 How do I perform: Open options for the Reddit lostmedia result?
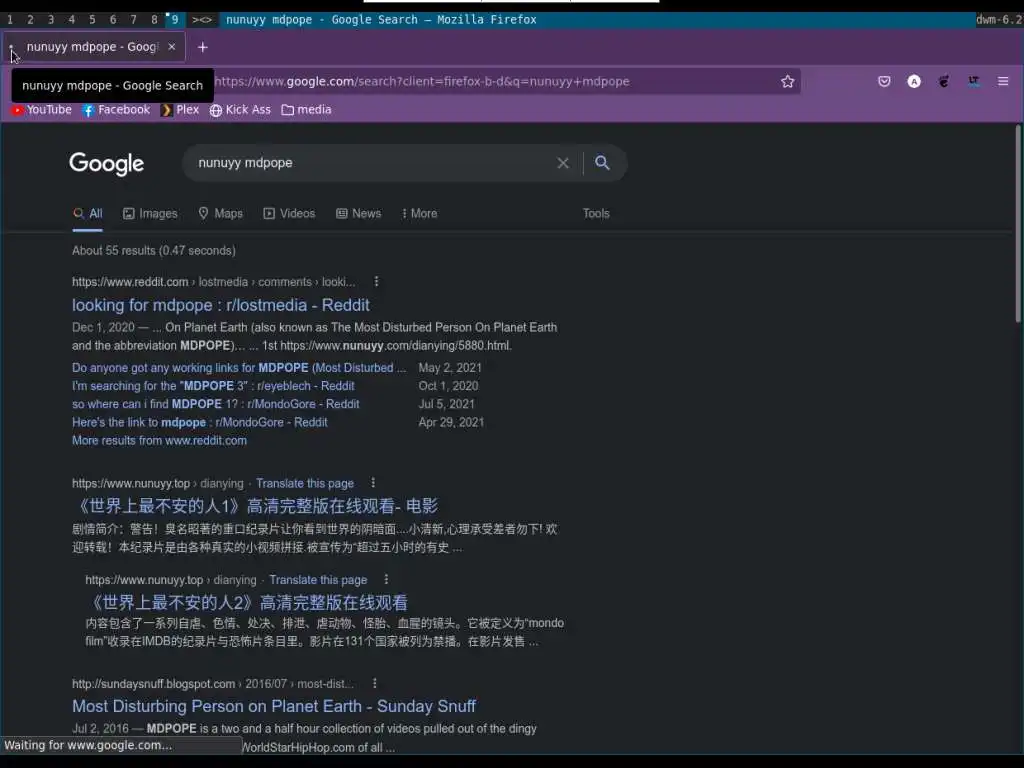pos(376,281)
